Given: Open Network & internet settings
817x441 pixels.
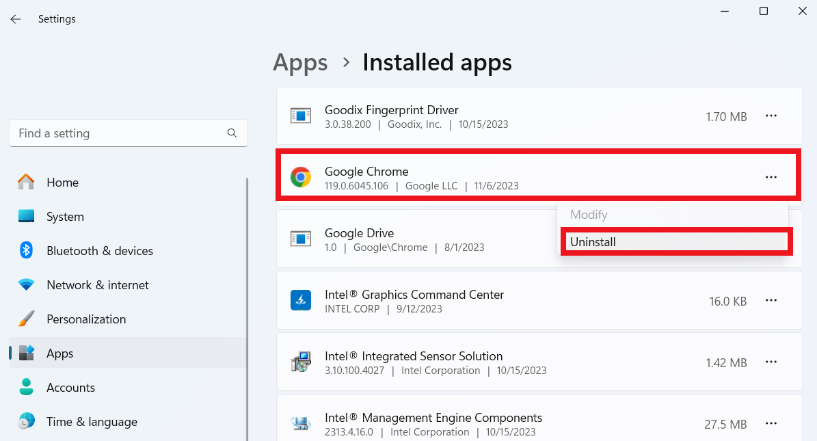Looking at the screenshot, I should [x=128, y=285].
